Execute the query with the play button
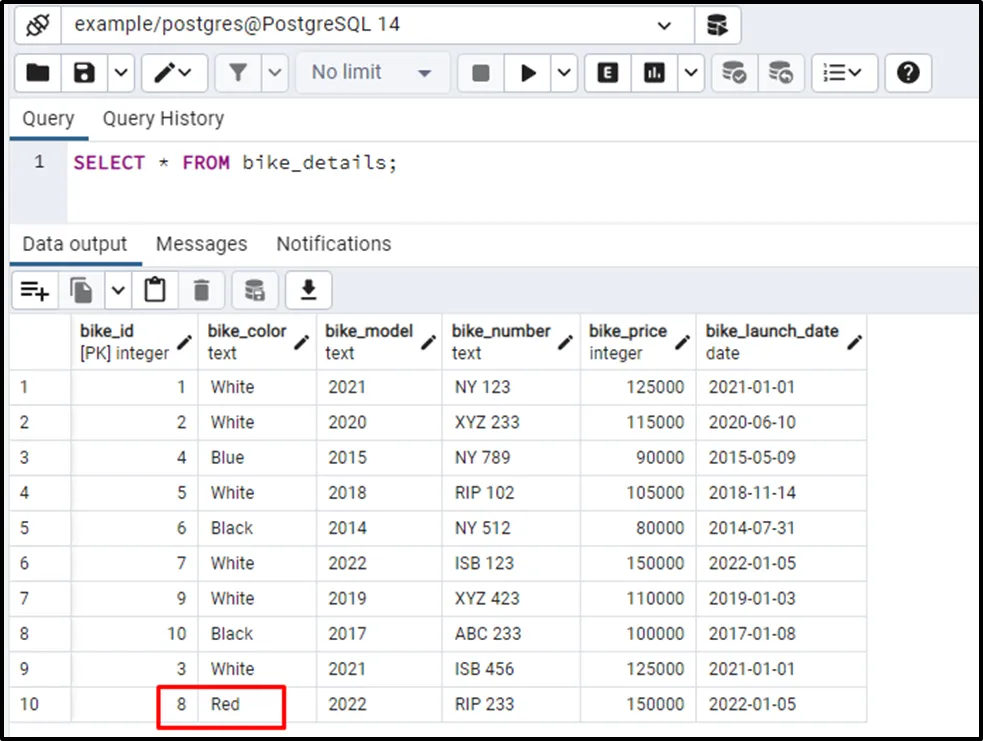Viewport: 983px width, 741px height. [x=528, y=73]
